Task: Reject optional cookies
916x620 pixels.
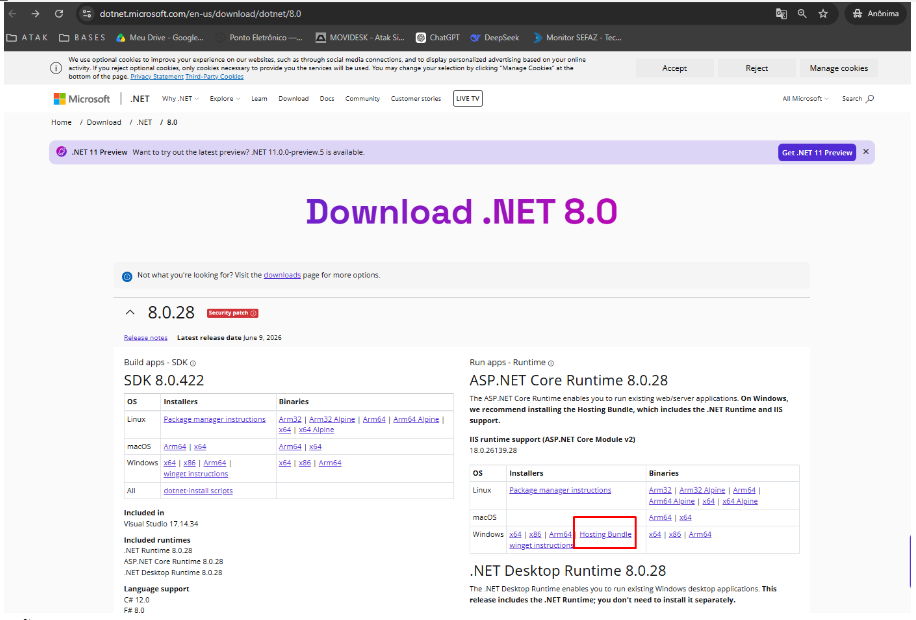Action: pos(757,68)
